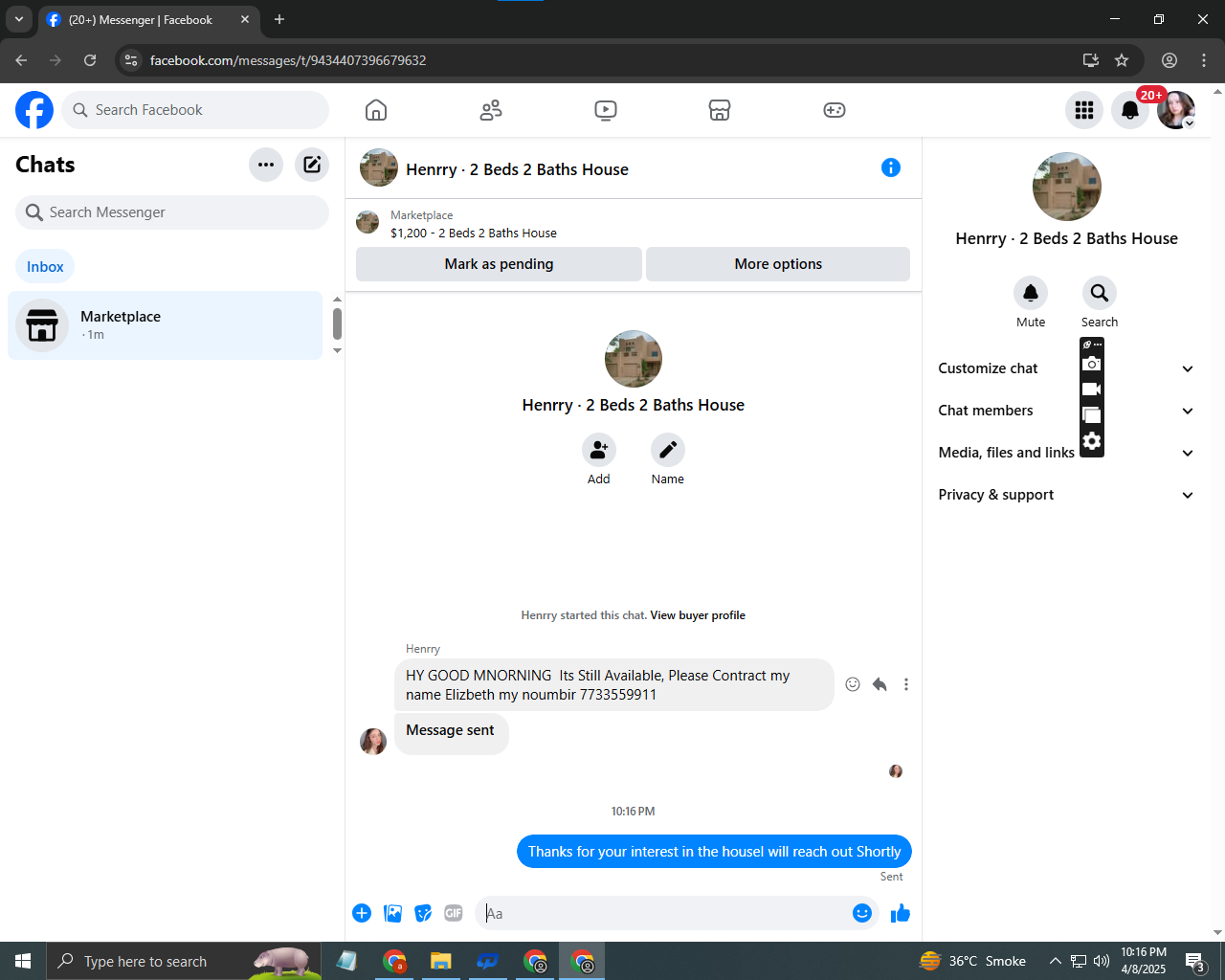Click the address bar URL

288,60
